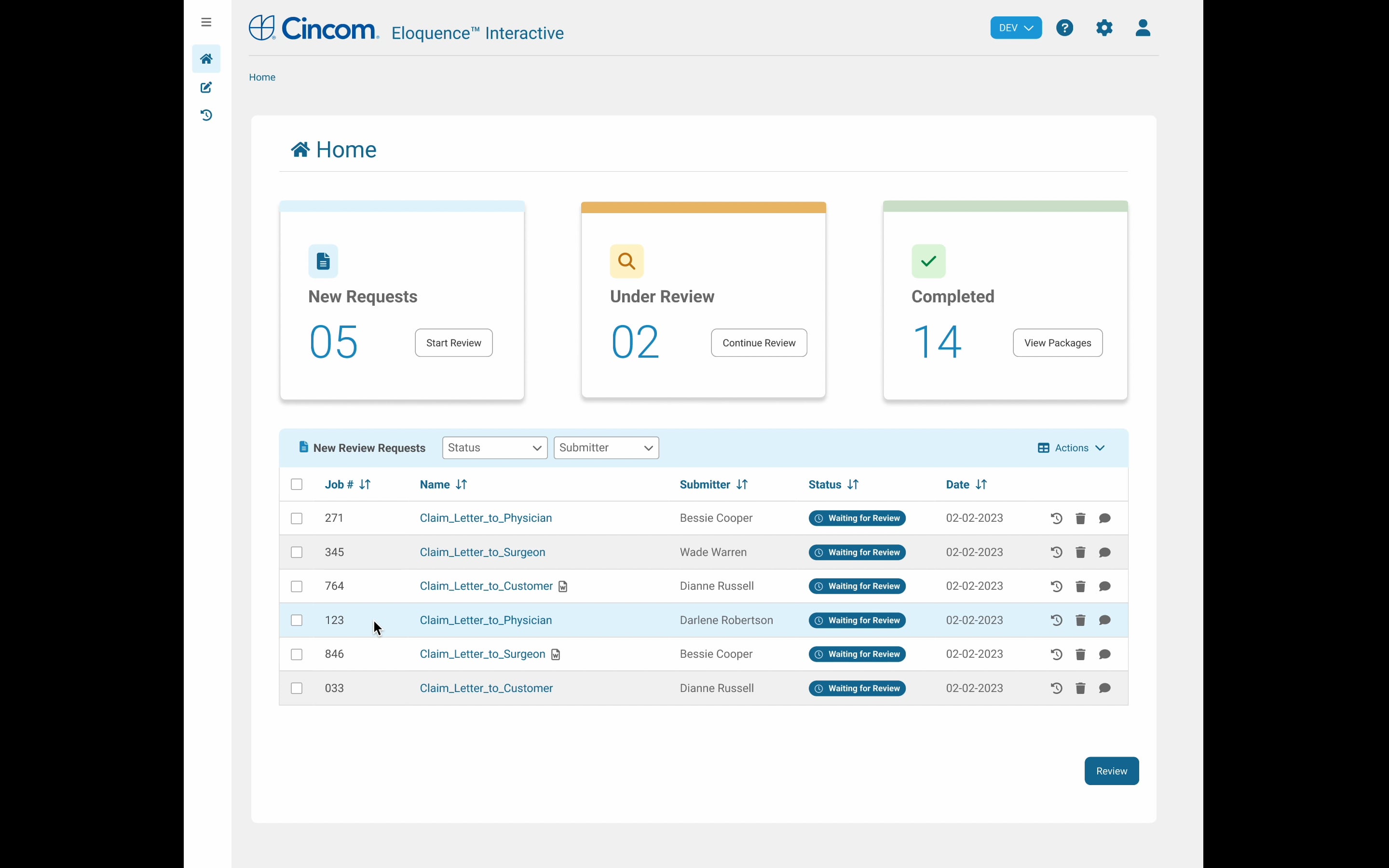This screenshot has height=868, width=1389.
Task: Check the box for job 271
Action: (297, 518)
